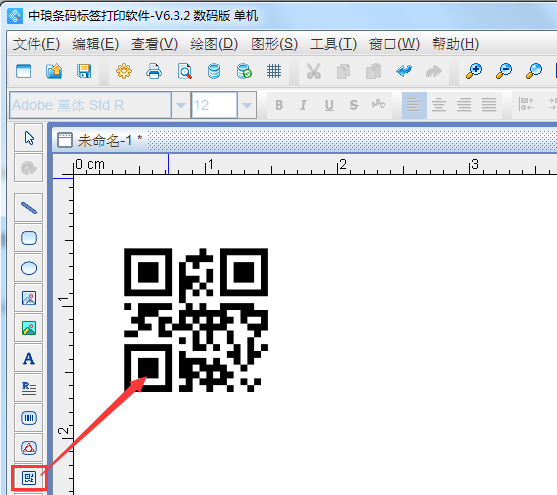
Task: Open the 工具(T) menu
Action: click(333, 44)
